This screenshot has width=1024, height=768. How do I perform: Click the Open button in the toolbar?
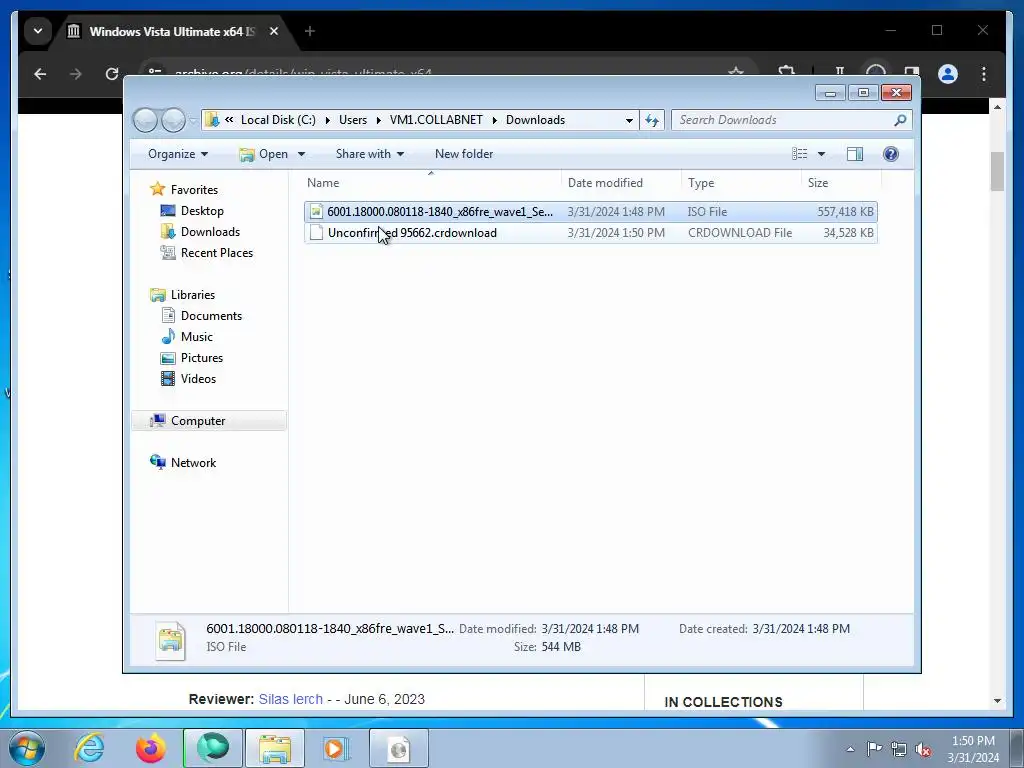264,154
